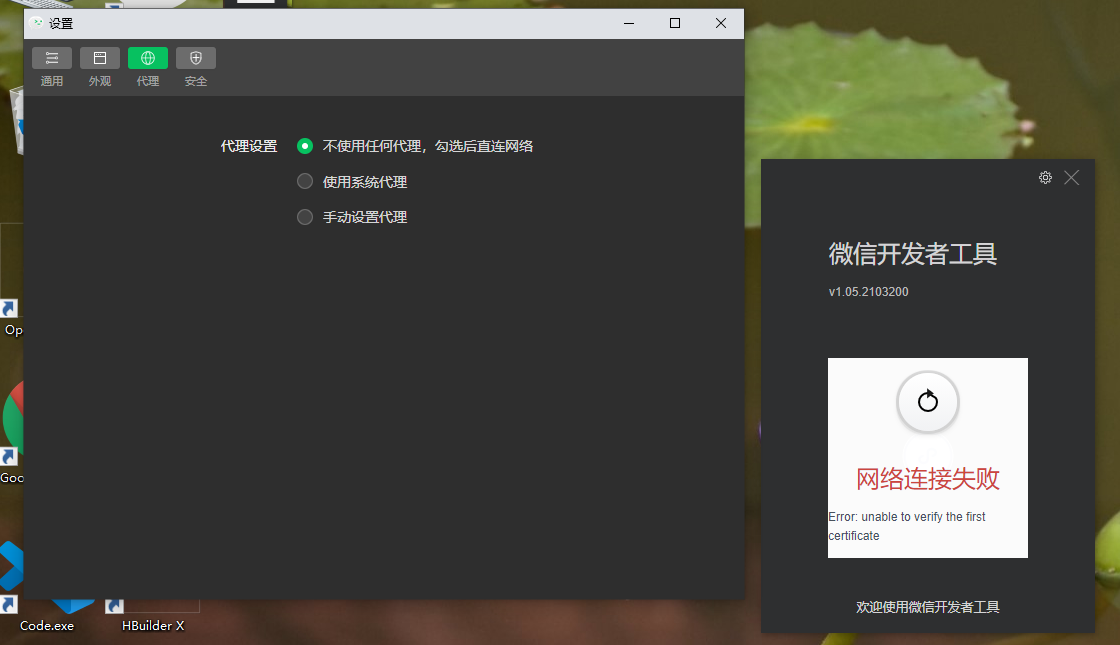This screenshot has width=1120, height=645.
Task: Click the 网络连接失败 error message
Action: (x=928, y=479)
